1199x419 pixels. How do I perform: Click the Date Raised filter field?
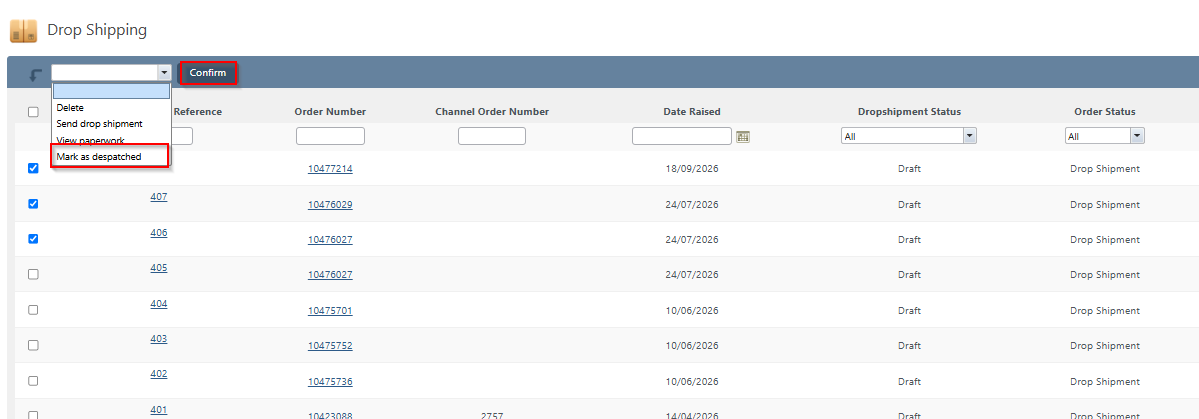682,136
